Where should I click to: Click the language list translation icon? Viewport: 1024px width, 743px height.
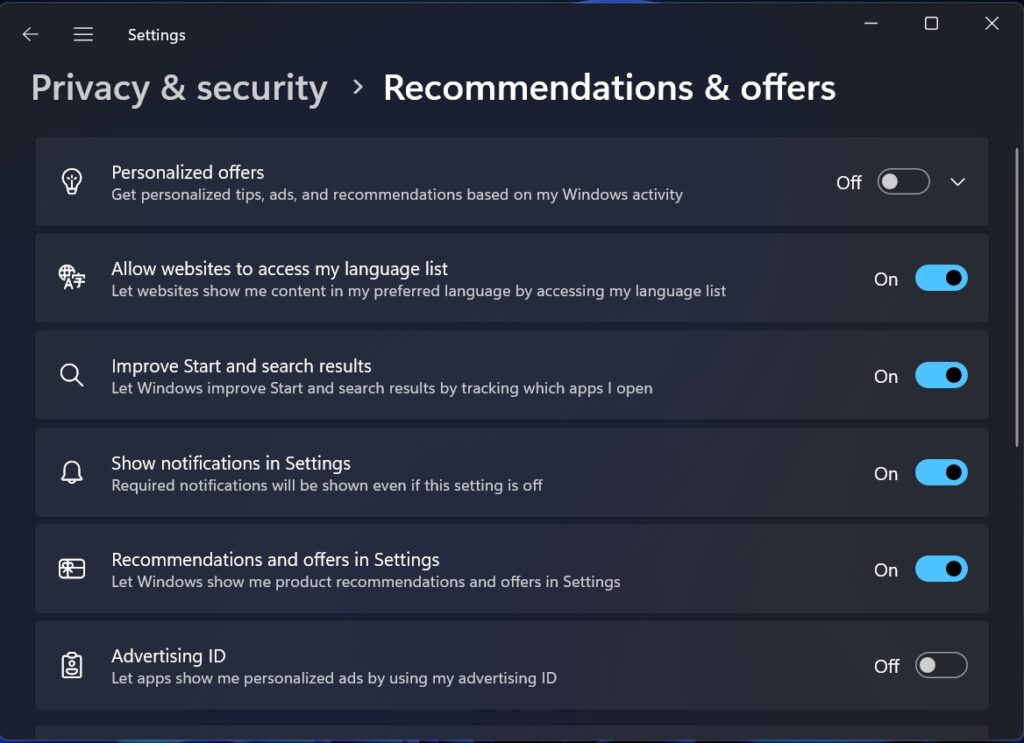pos(71,278)
